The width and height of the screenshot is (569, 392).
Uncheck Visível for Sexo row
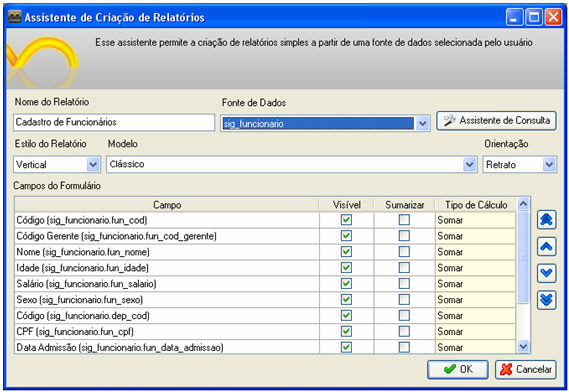(346, 300)
